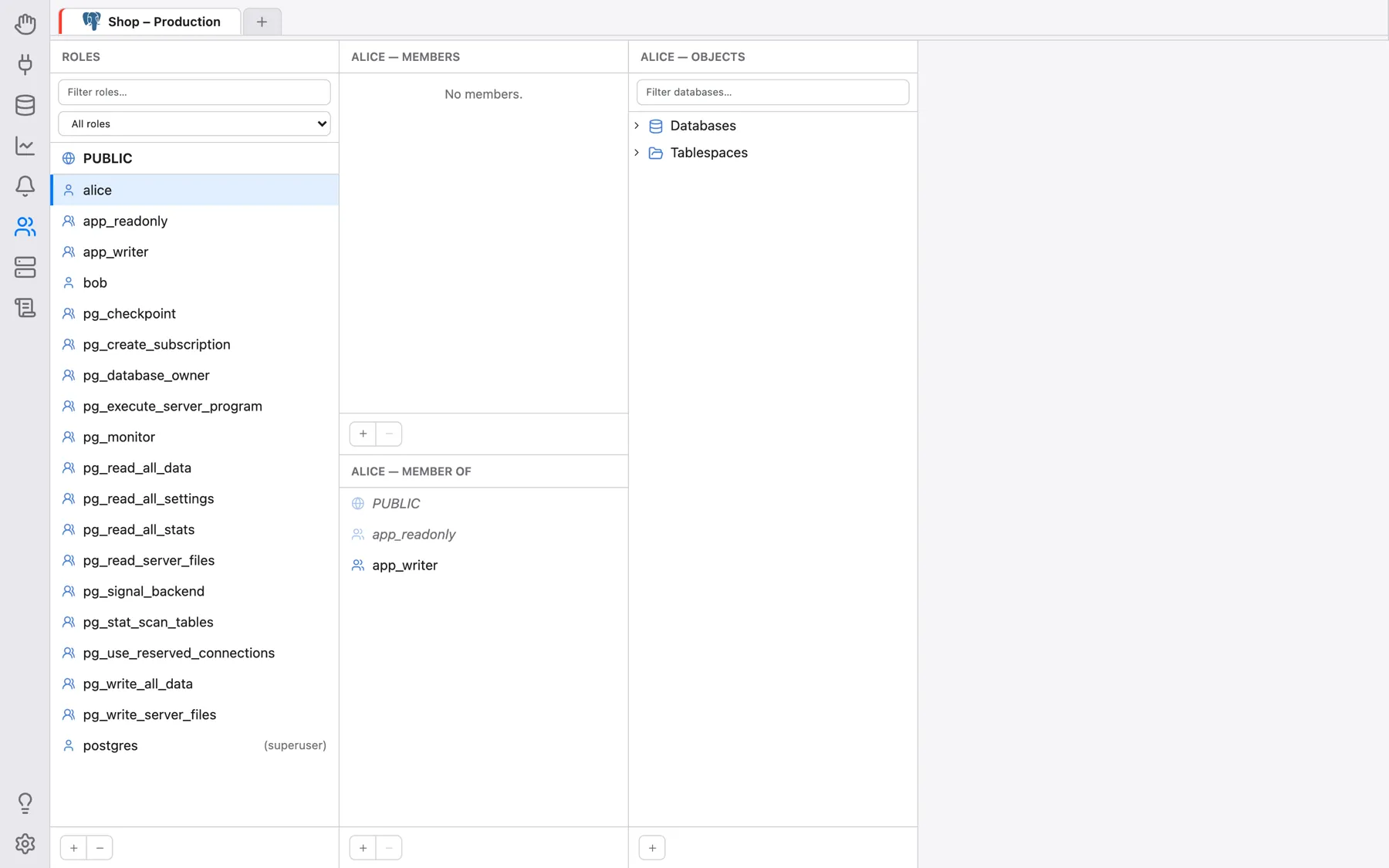
Task: Select PUBLIC in Member Of list
Action: coord(484,503)
